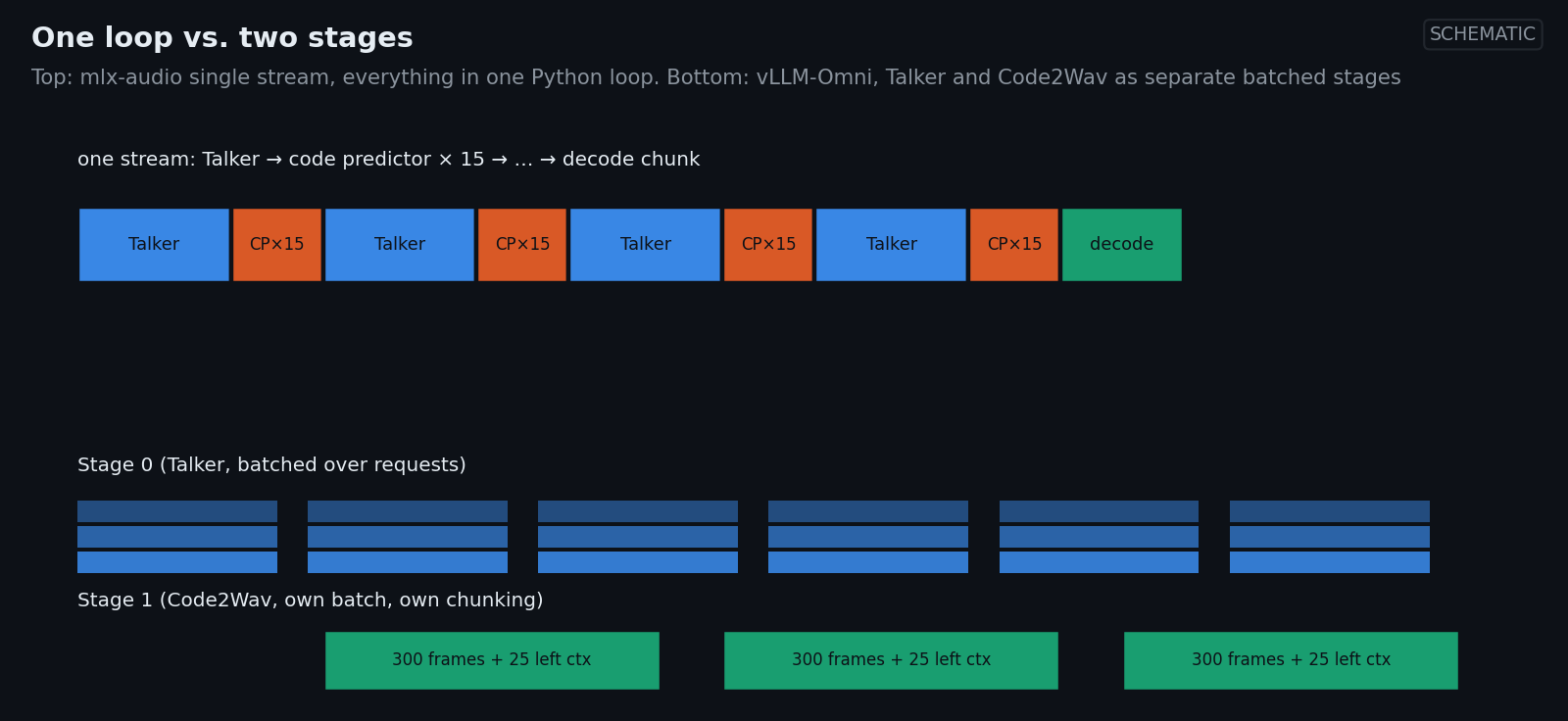Click the first orange CP×15 block
This screenshot has height=721, width=1568.
277,245
